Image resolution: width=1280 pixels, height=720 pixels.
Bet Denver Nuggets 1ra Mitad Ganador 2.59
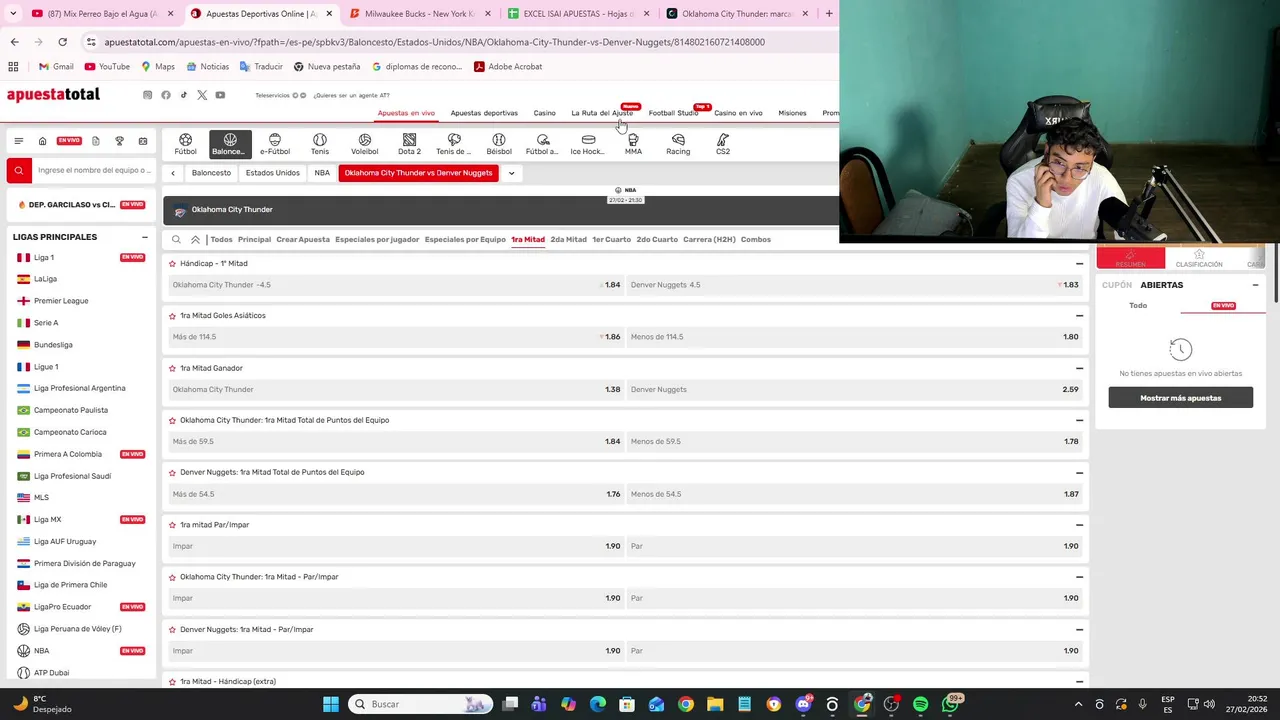(x=855, y=389)
